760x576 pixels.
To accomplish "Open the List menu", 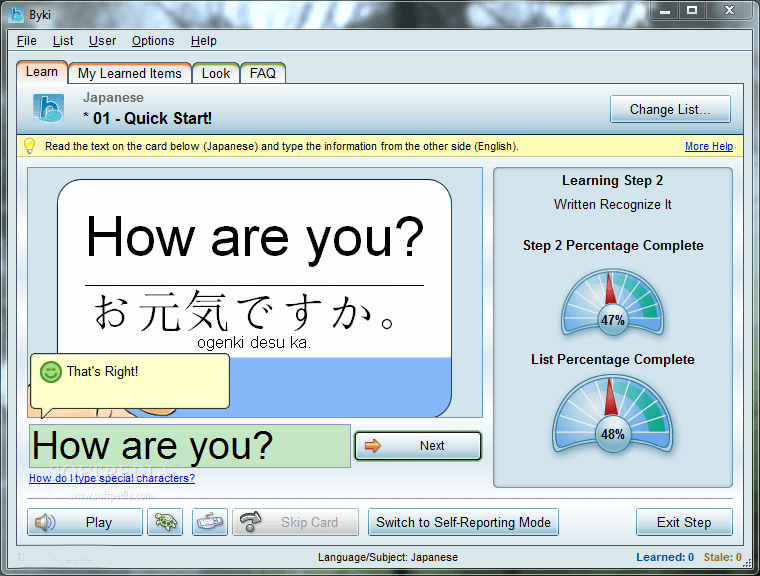I will pos(63,41).
